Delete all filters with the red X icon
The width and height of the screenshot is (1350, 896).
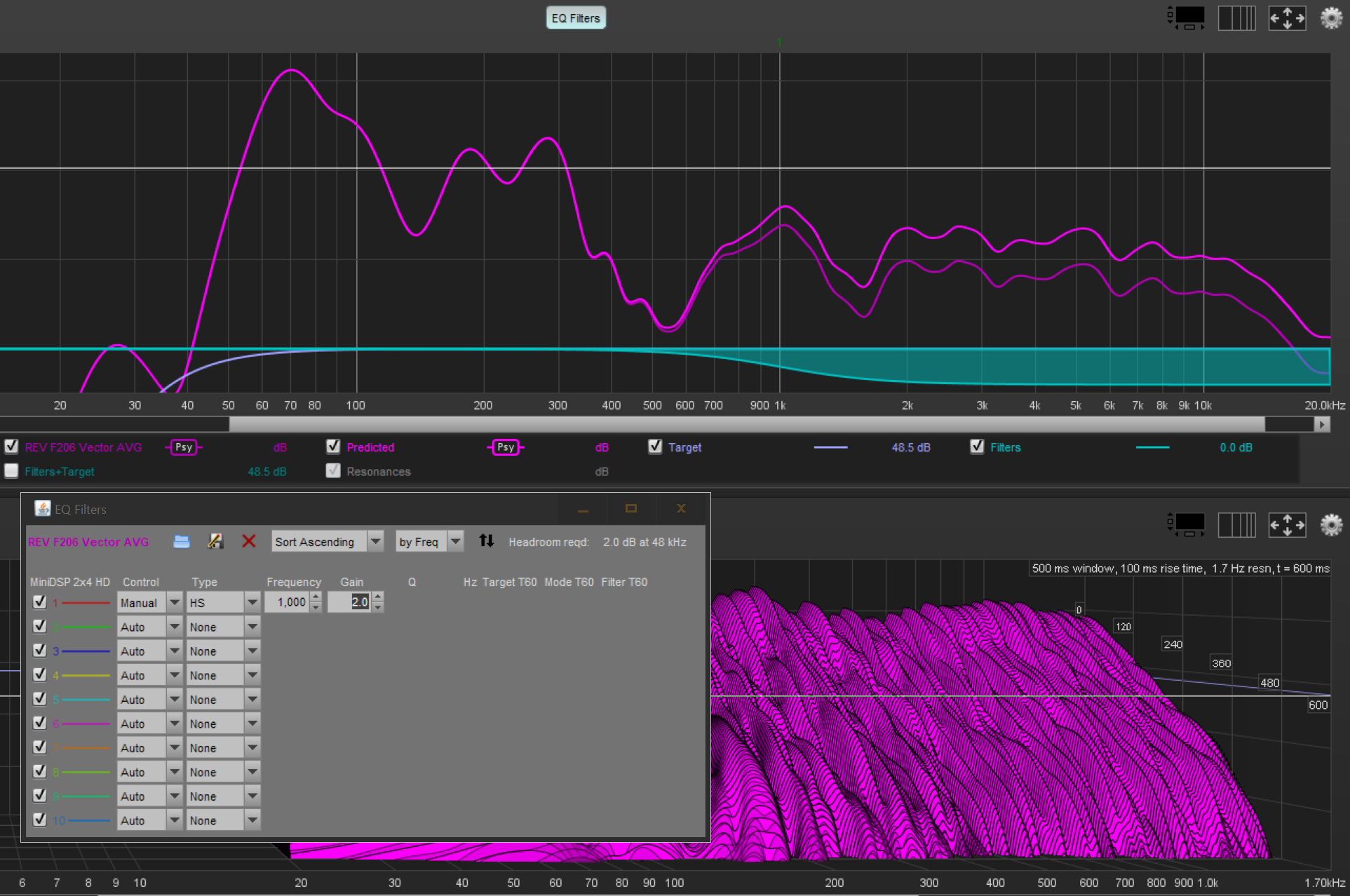point(248,541)
